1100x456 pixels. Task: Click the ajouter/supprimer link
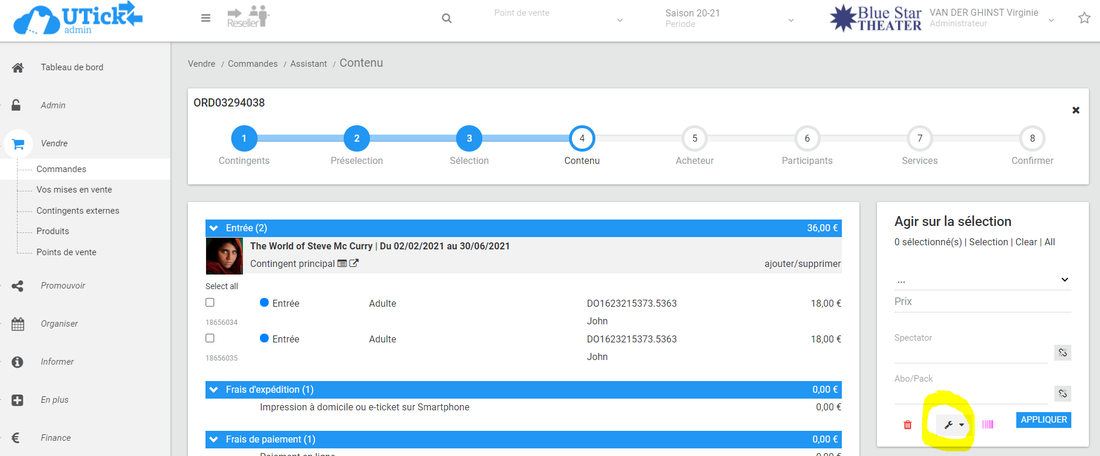pyautogui.click(x=801, y=265)
